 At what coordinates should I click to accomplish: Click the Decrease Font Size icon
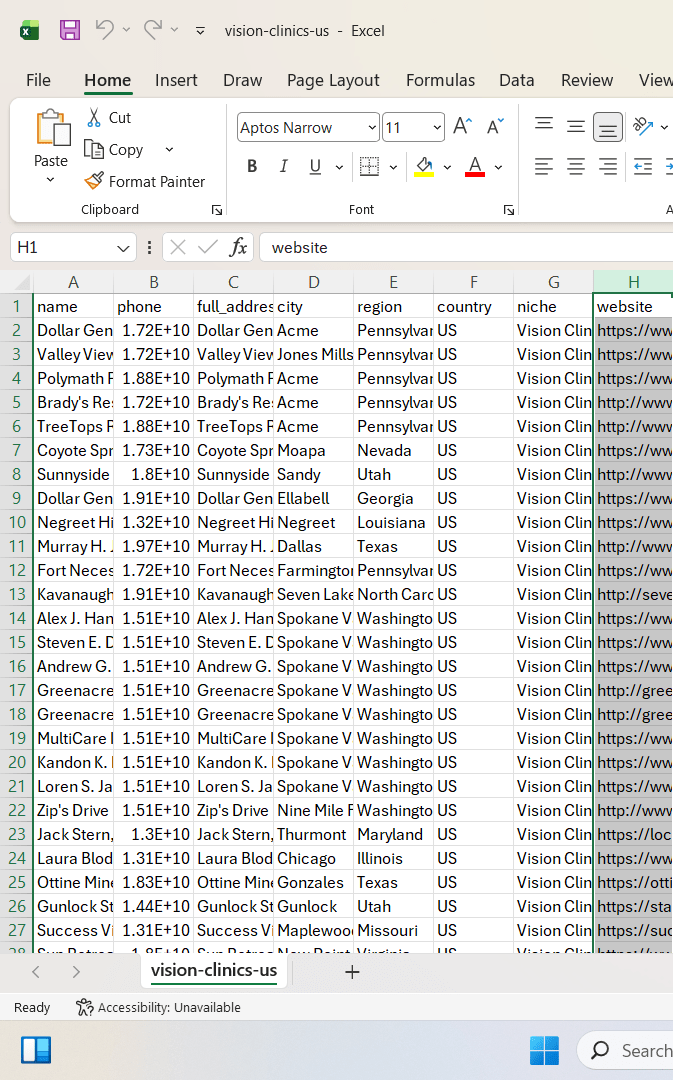[x=495, y=127]
